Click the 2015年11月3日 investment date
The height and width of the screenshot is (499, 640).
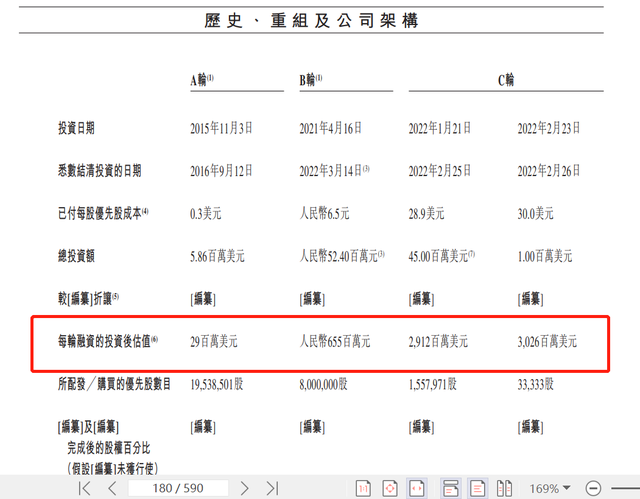pos(221,128)
